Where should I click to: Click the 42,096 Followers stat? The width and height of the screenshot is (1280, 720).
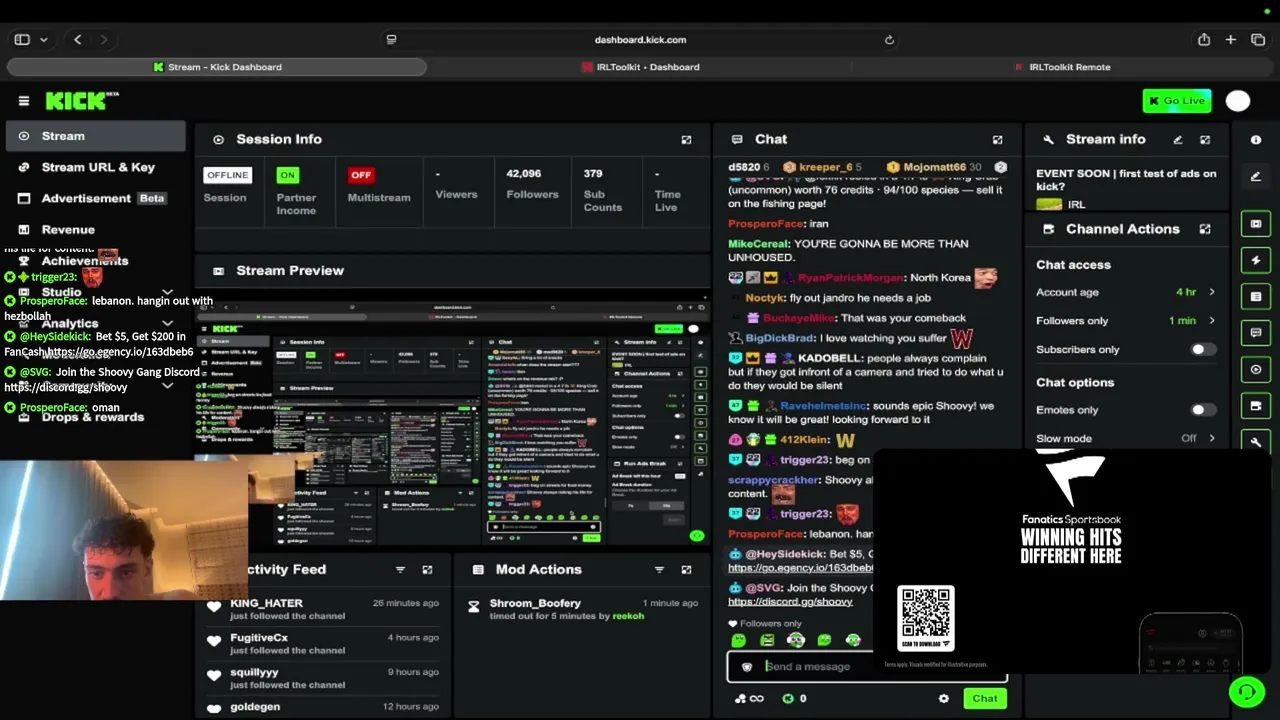tap(532, 183)
